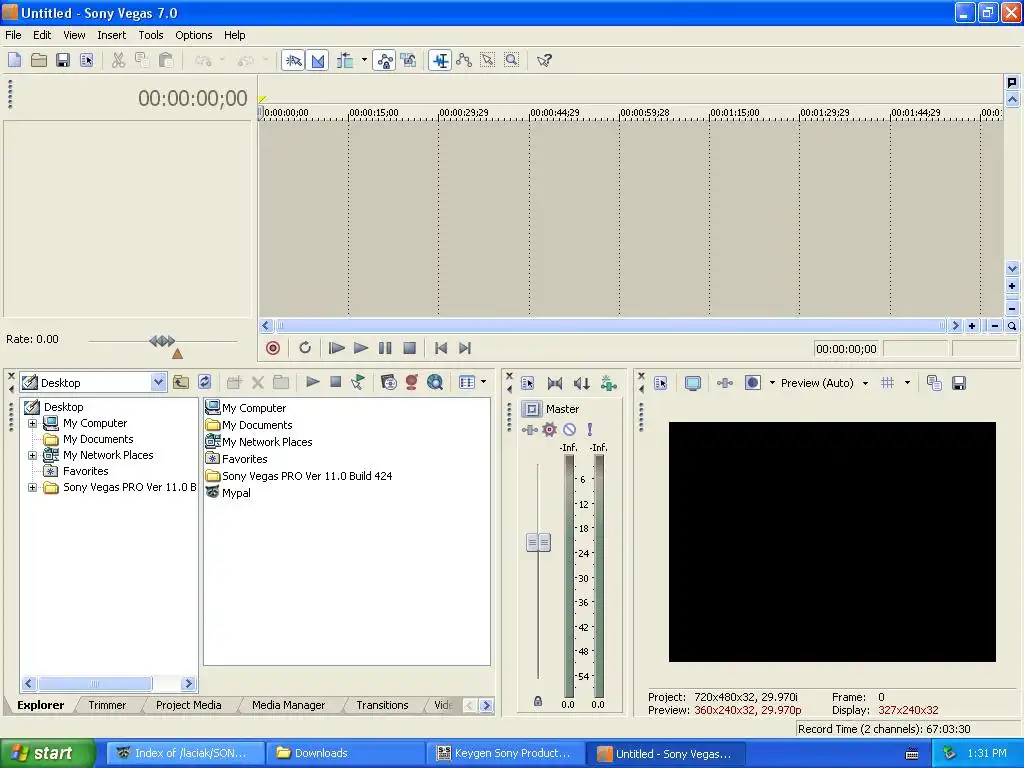Image resolution: width=1024 pixels, height=768 pixels.
Task: Expand Sony Vegas PRO Ver 11.0 tree node
Action: (x=32, y=487)
